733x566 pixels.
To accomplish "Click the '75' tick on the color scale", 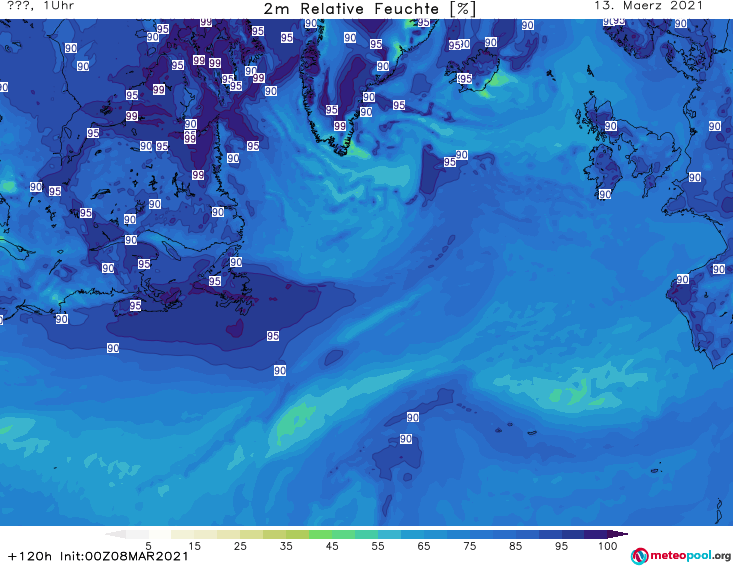I will 469,546.
